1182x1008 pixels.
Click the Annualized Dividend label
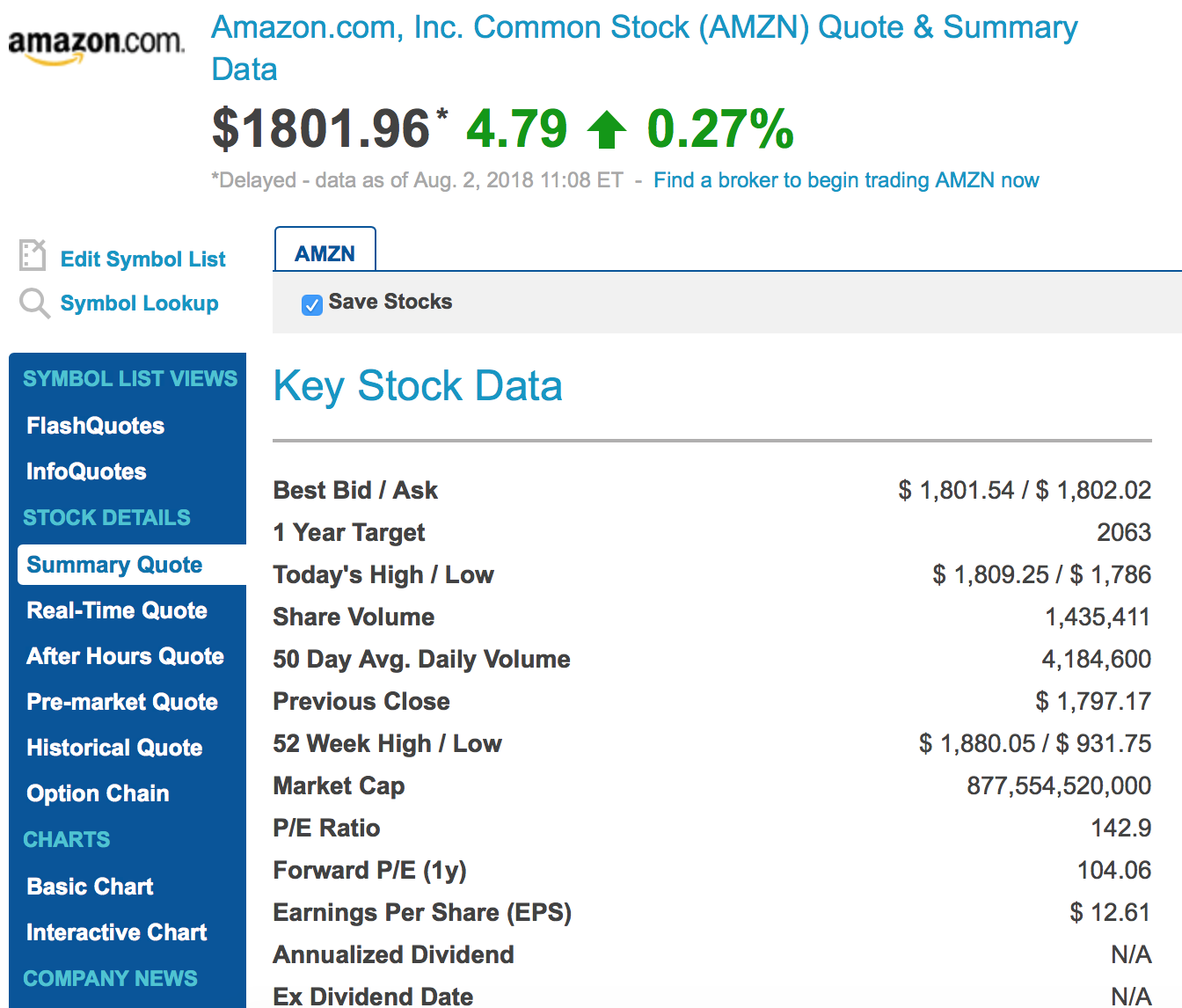(x=394, y=954)
